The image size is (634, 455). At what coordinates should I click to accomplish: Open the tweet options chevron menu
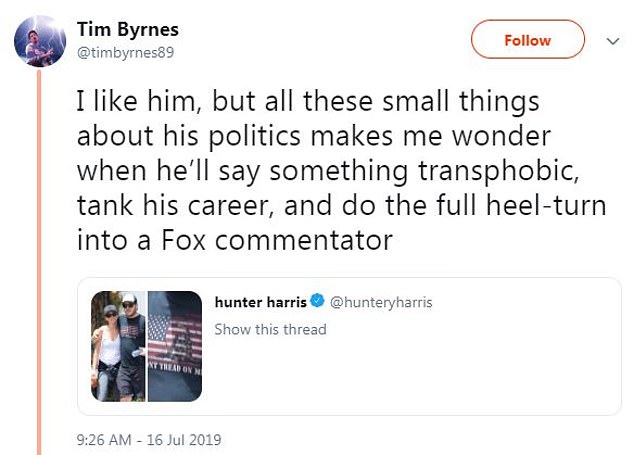614,40
